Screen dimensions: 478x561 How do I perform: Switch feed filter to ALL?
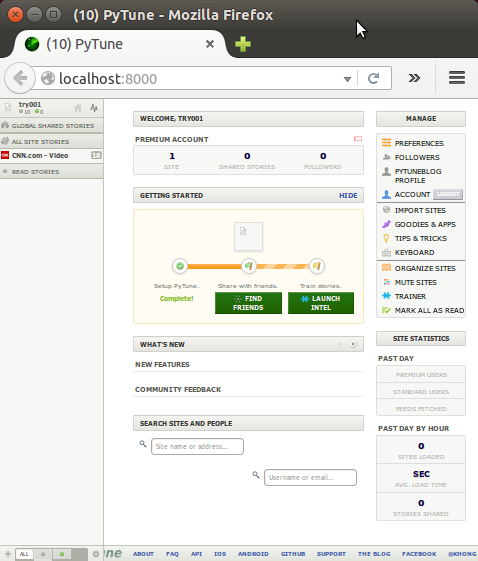[x=24, y=554]
